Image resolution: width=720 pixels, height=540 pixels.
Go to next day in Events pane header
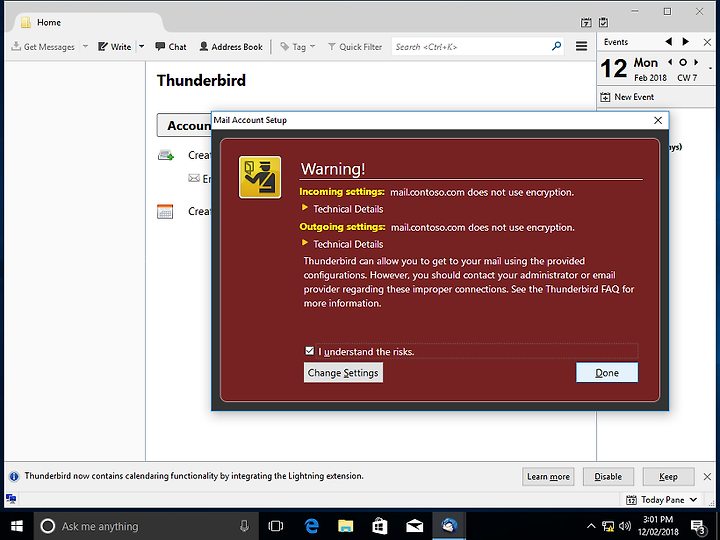686,42
